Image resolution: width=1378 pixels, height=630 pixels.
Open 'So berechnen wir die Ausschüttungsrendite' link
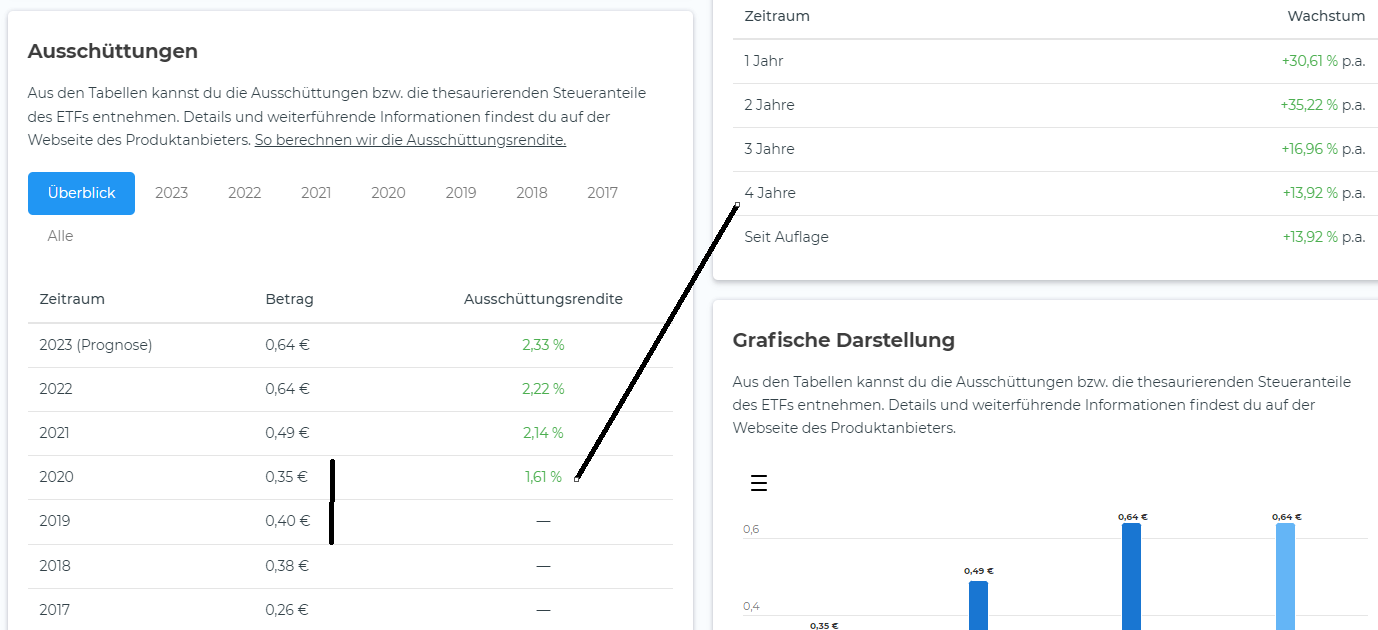410,140
